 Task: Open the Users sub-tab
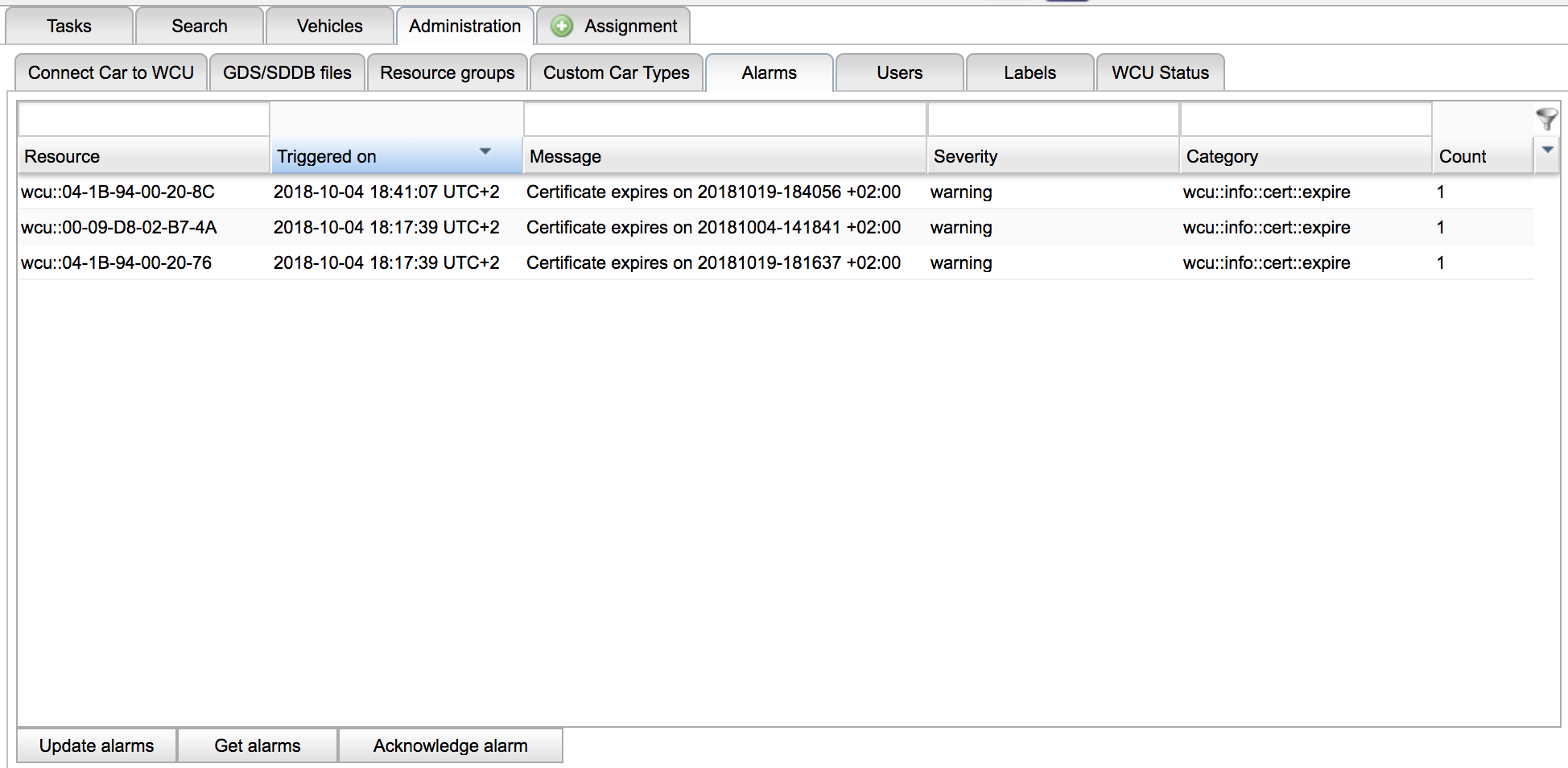tap(899, 73)
